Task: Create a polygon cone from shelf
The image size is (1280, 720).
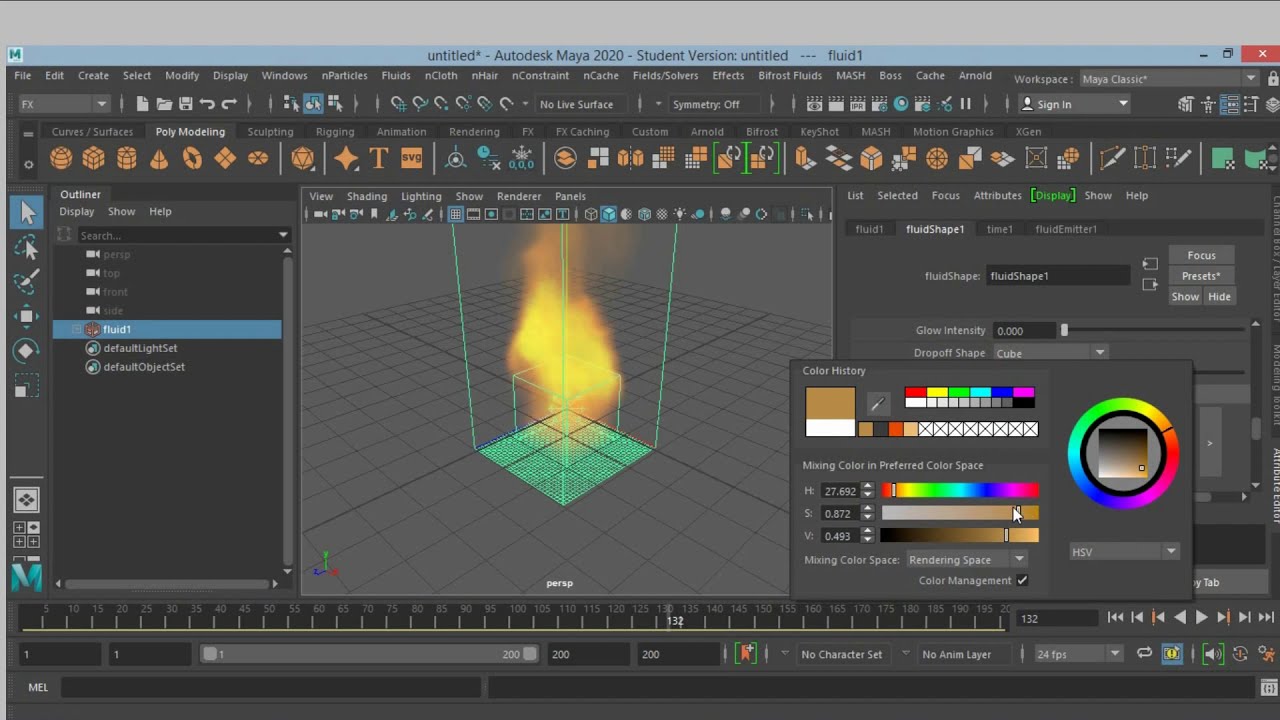Action: (159, 158)
